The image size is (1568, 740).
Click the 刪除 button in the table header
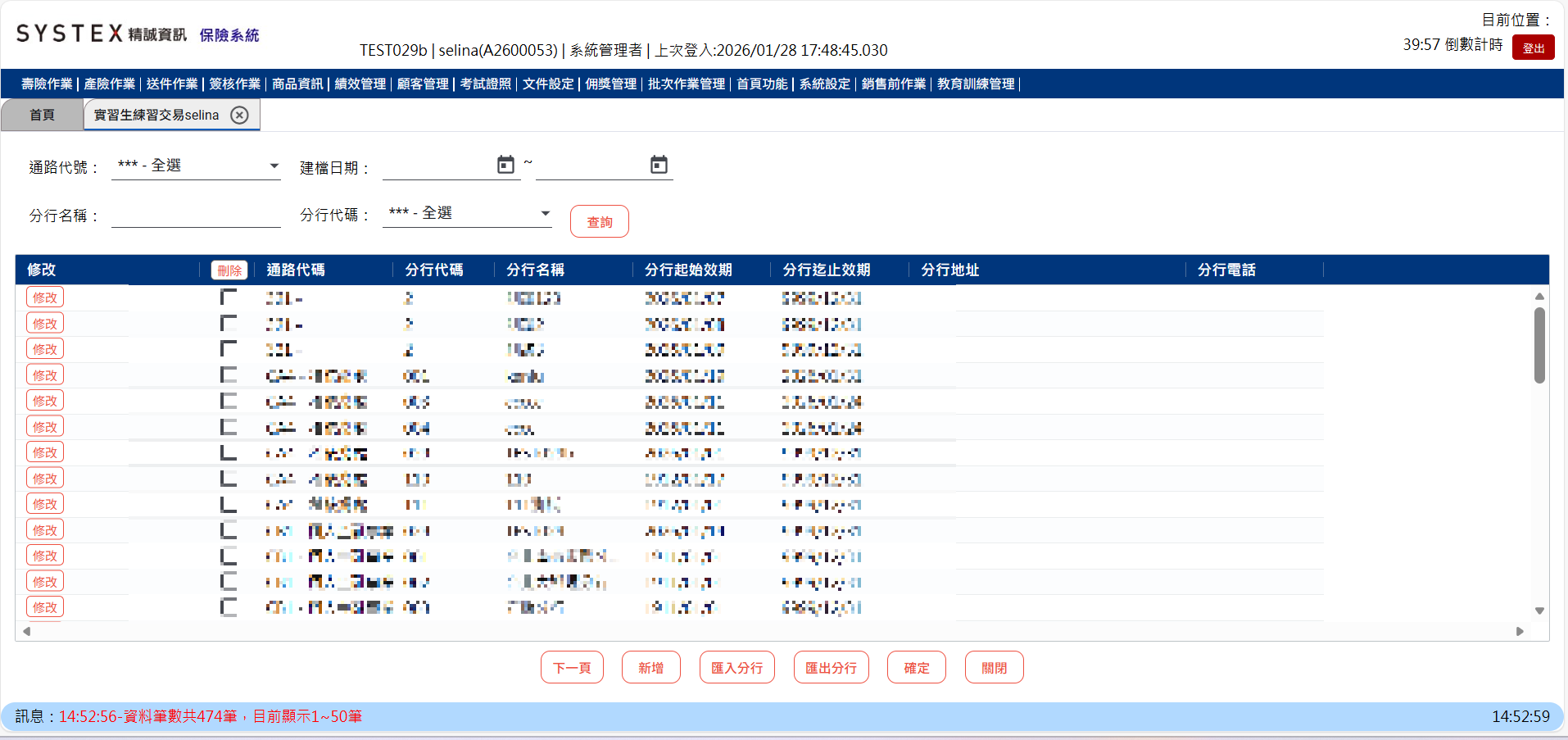[229, 270]
